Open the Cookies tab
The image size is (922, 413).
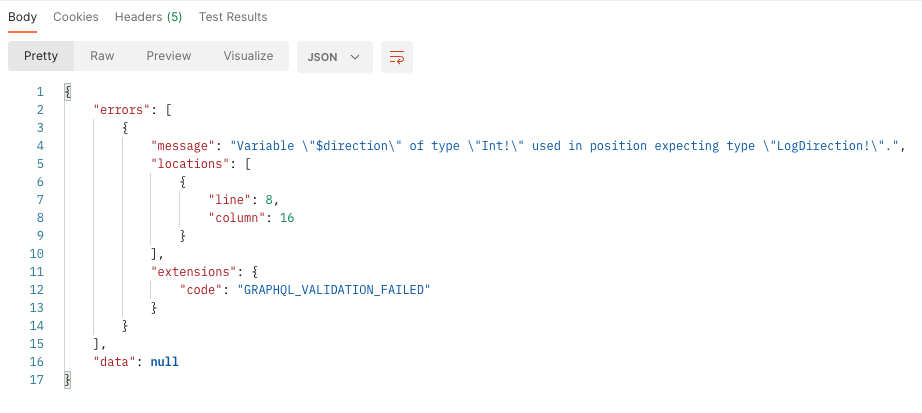pos(76,17)
